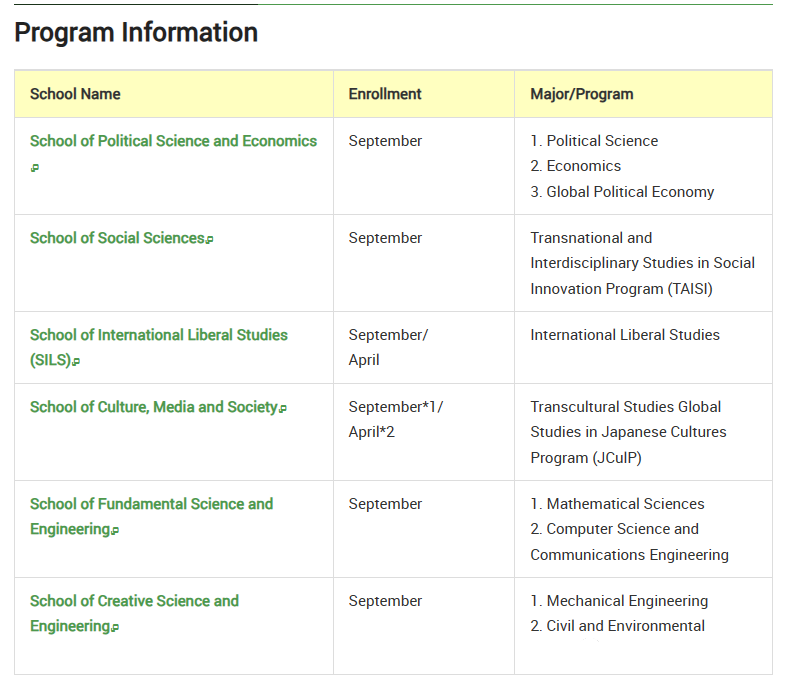Click the School Name column header
The width and height of the screenshot is (793, 686).
pos(75,94)
